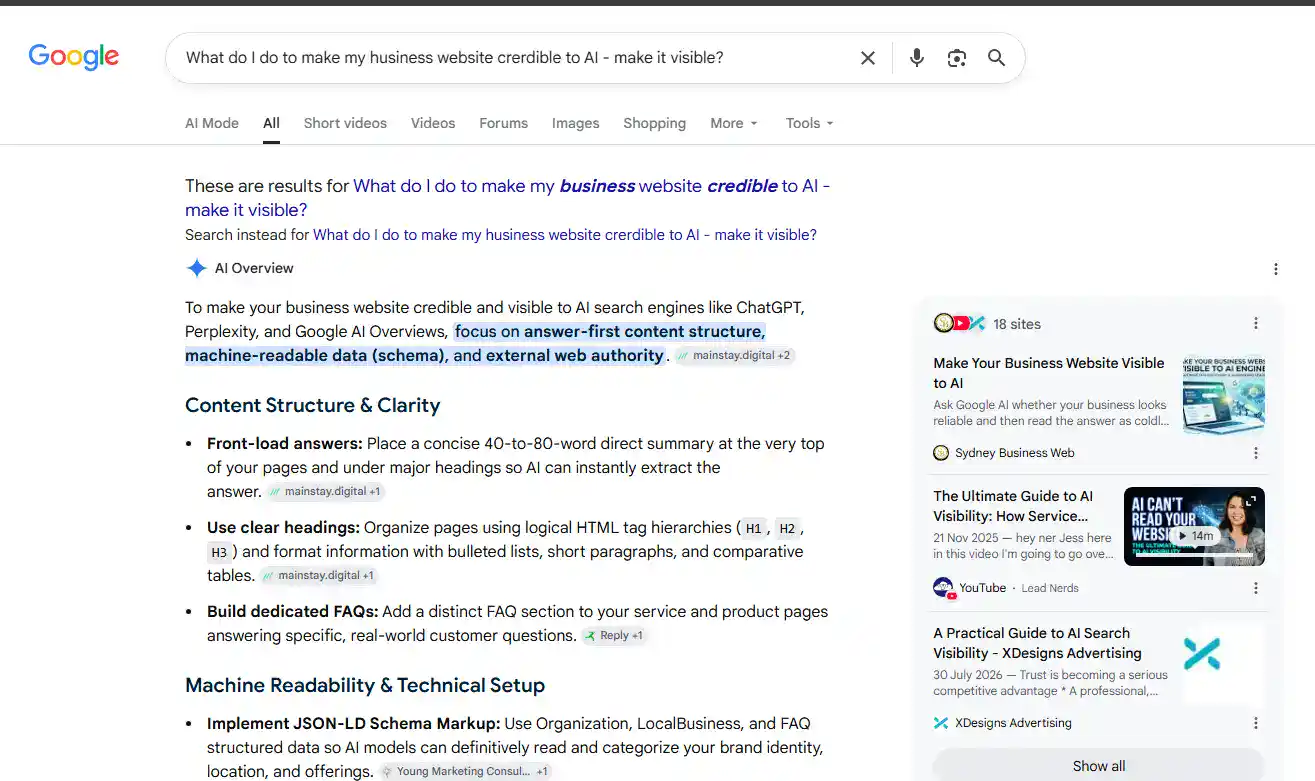Screen dimensions: 1315x781
Task: Open 'A Practical Guide to AI Search Visibility' link
Action: [x=1037, y=643]
